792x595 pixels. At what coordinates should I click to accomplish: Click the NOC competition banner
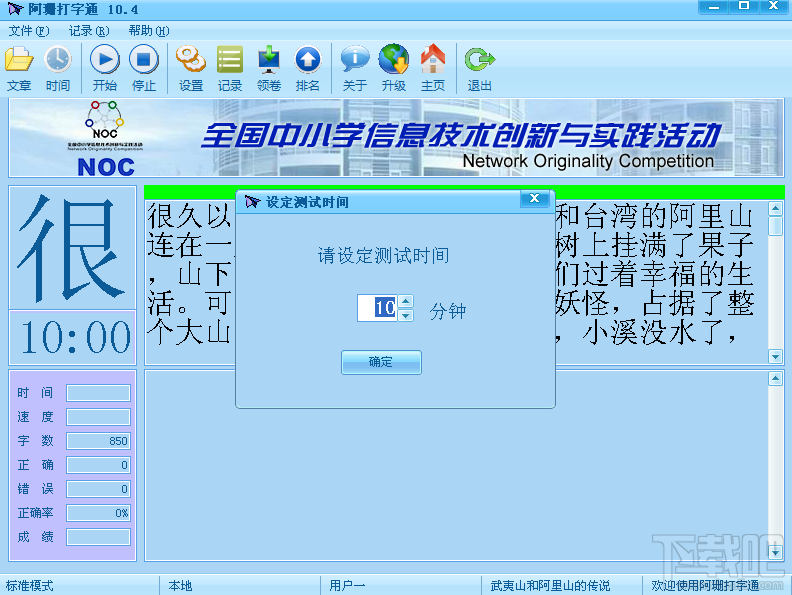tap(396, 138)
